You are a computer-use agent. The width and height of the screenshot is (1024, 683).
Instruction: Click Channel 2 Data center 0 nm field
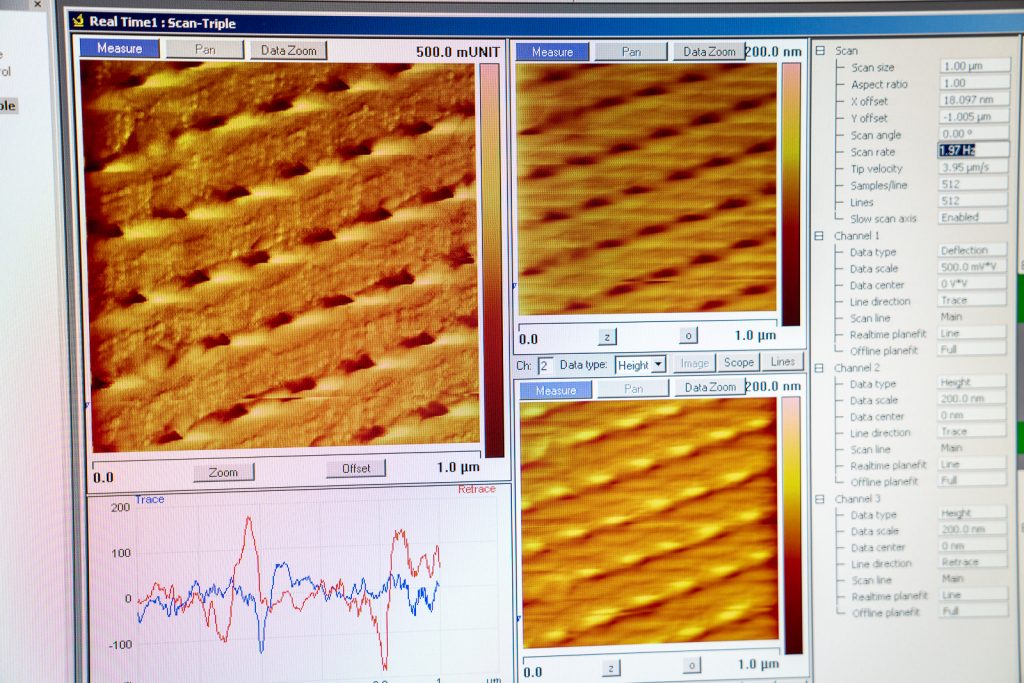point(972,415)
